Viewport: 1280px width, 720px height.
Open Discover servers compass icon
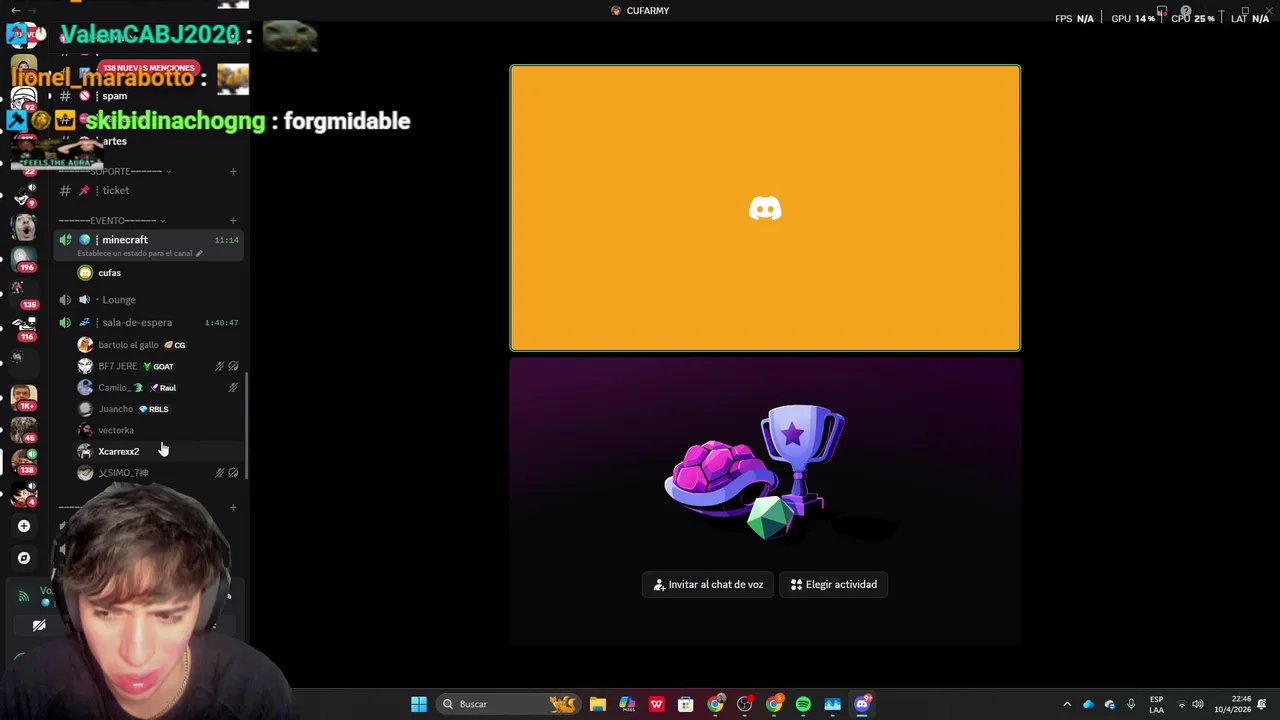coord(24,558)
